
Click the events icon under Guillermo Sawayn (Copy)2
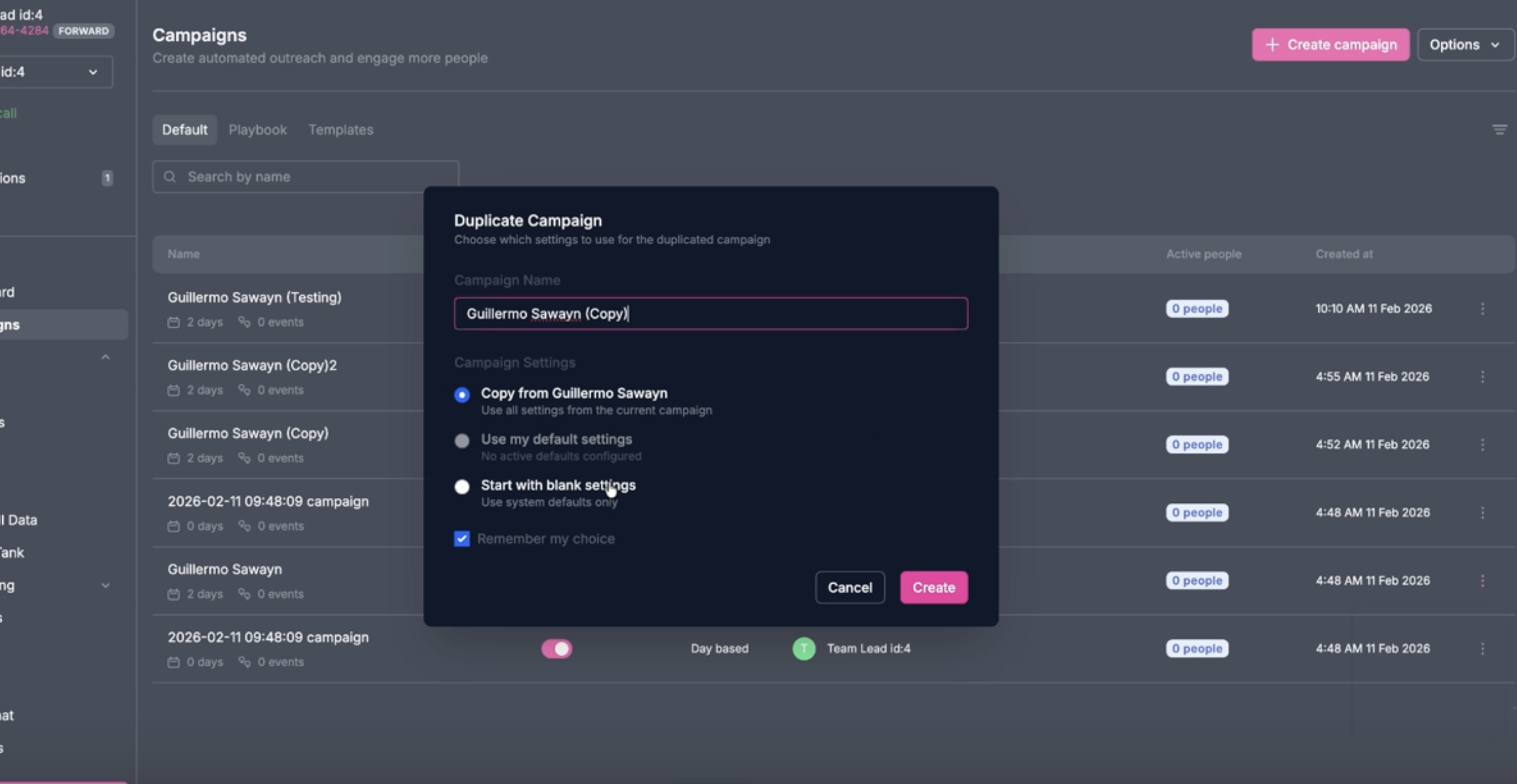(244, 389)
